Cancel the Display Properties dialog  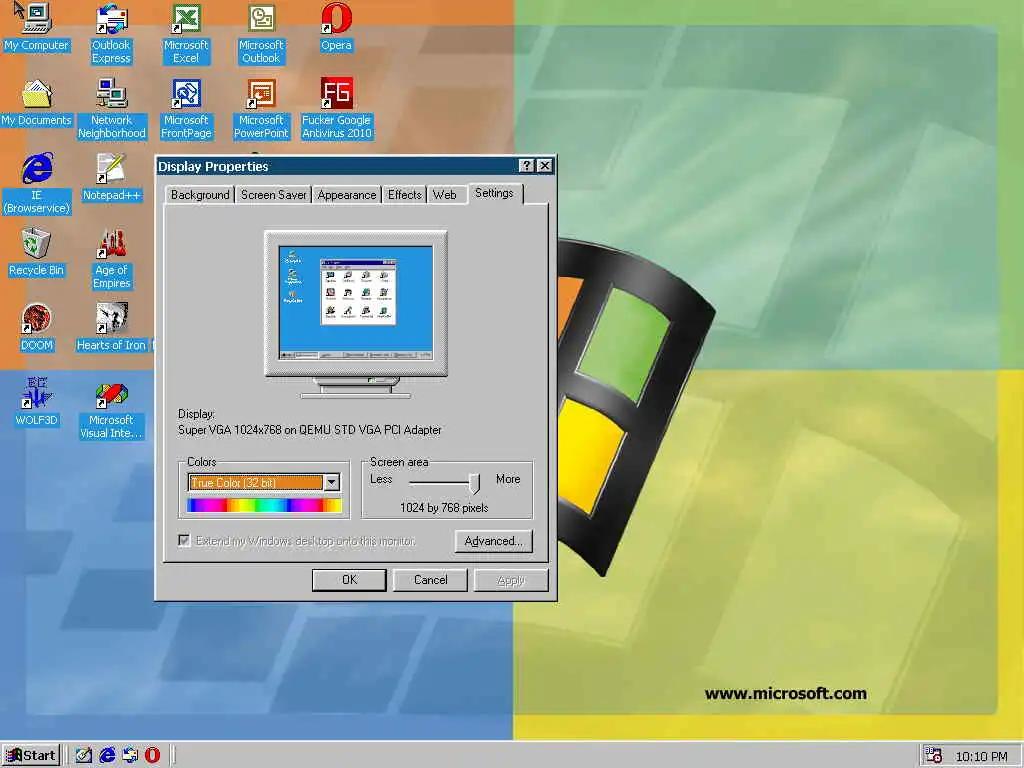coord(430,580)
